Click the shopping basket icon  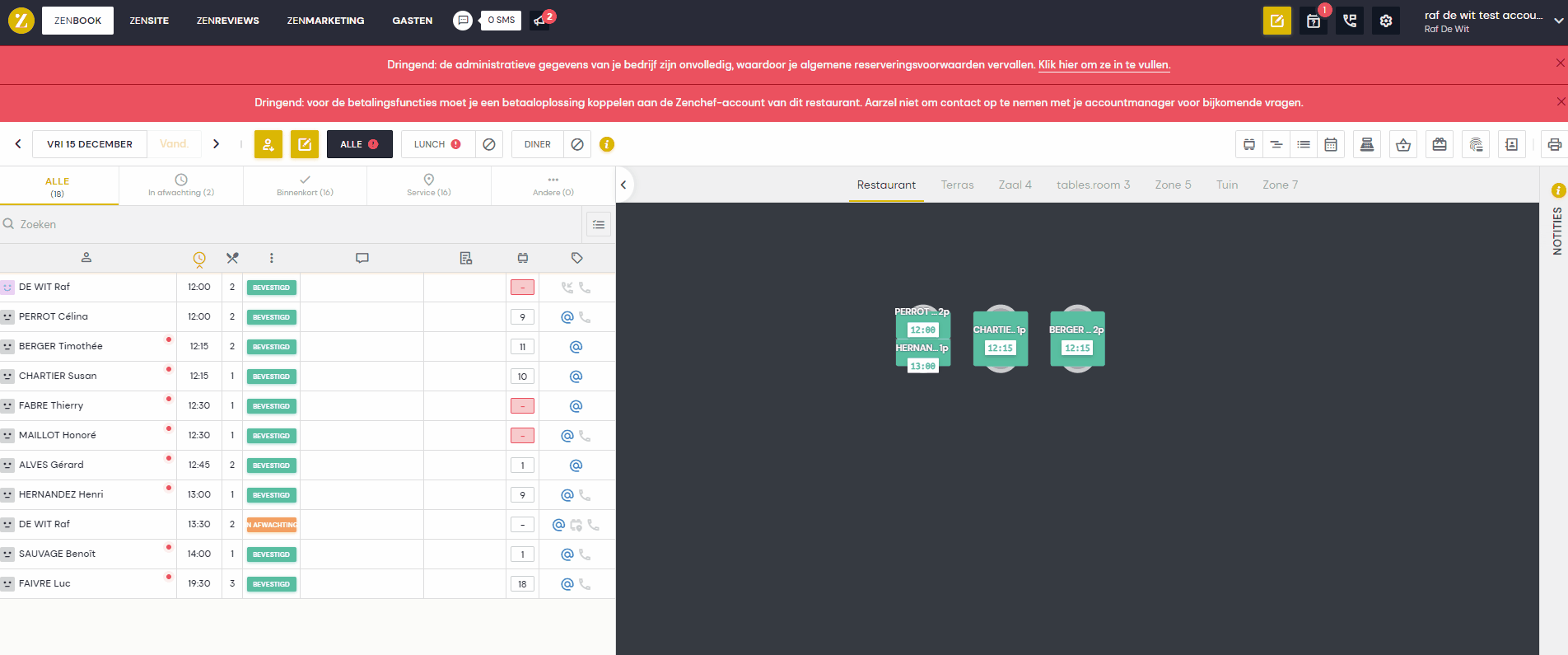1403,144
